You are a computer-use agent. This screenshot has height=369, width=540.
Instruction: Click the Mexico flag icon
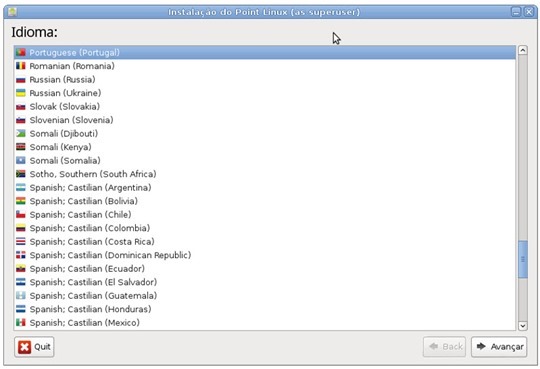pyautogui.click(x=21, y=322)
